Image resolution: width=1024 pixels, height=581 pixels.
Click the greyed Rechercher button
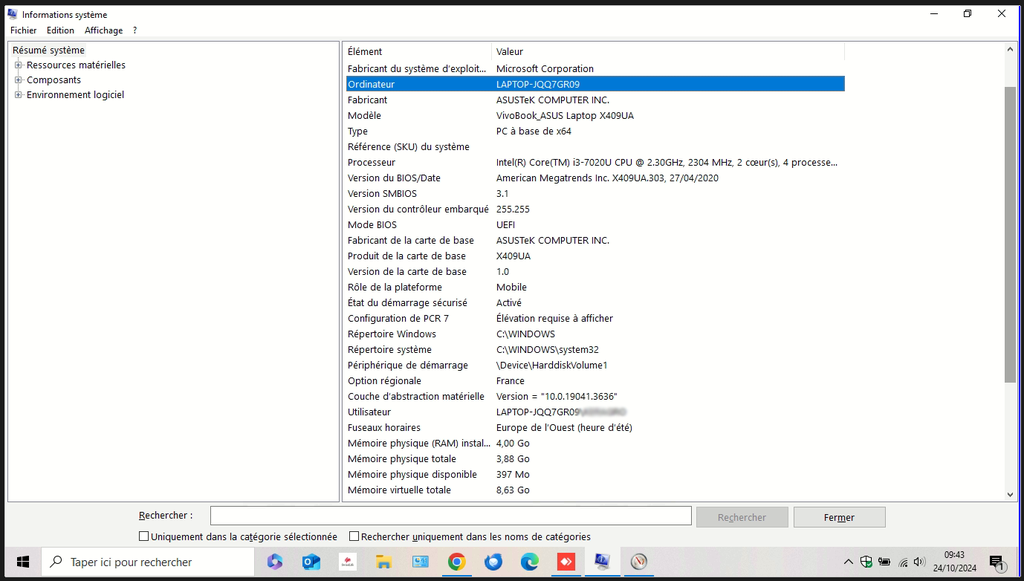[x=742, y=517]
